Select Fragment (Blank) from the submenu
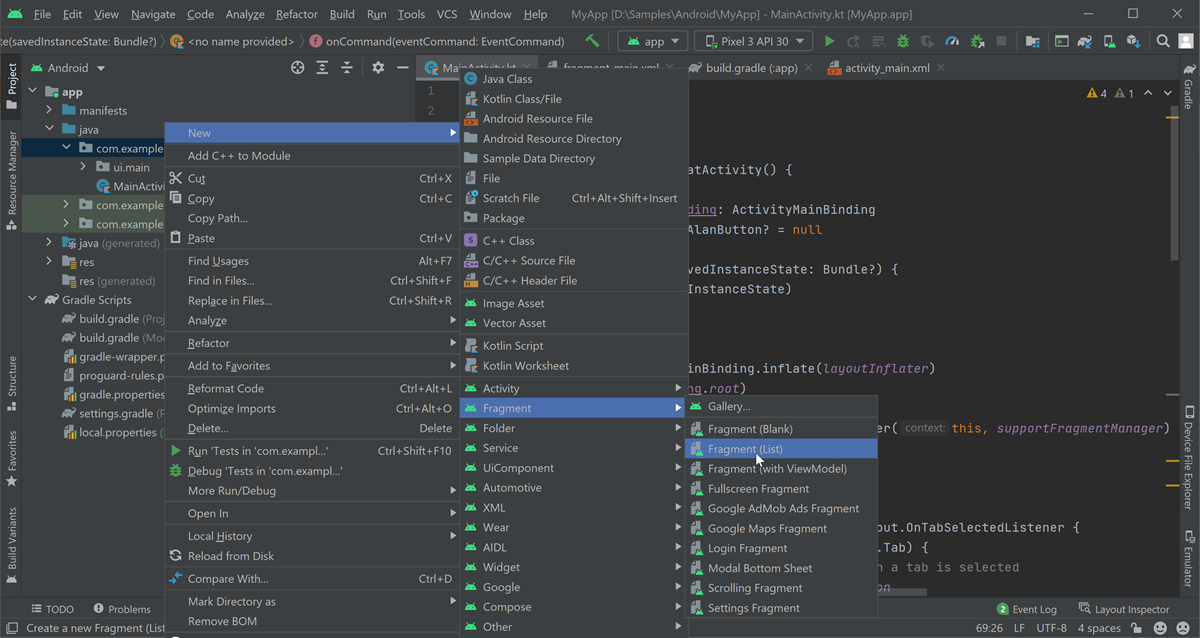Screen dimensions: 1200x638 click(750, 429)
